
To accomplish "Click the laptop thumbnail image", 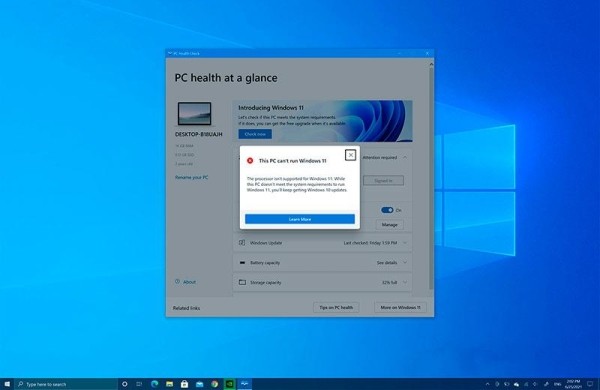I will click(194, 114).
